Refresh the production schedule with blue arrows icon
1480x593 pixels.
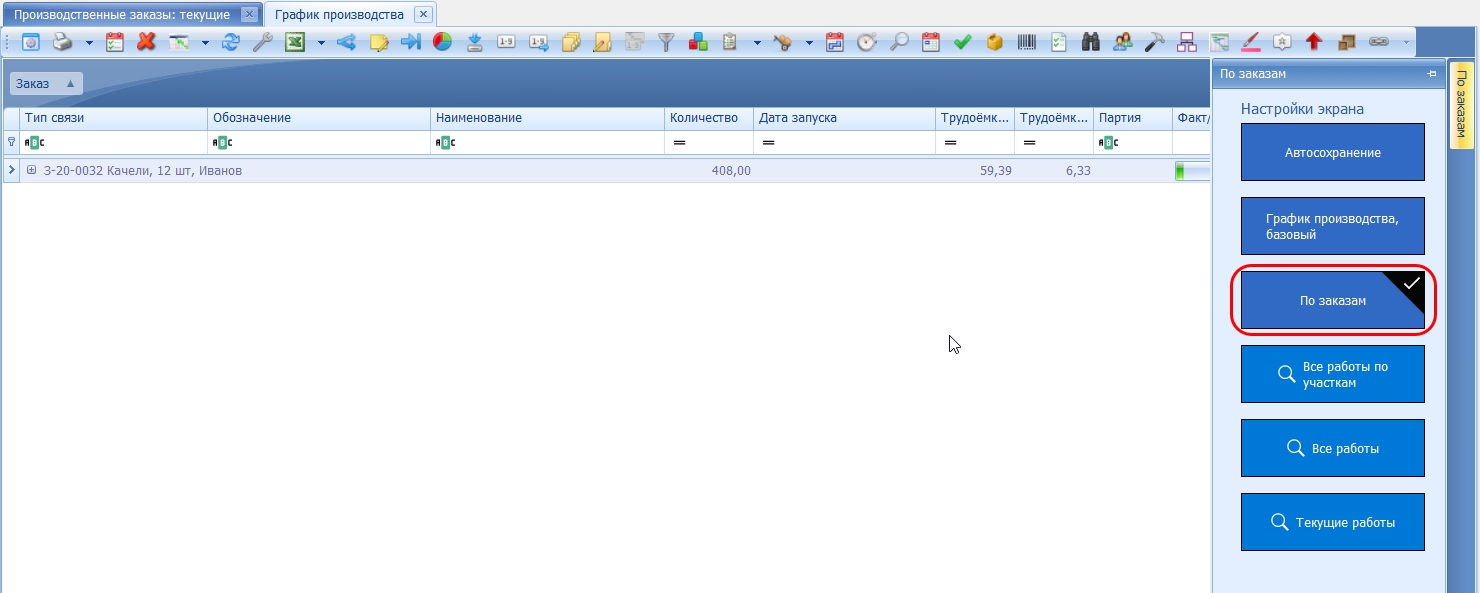[x=231, y=42]
